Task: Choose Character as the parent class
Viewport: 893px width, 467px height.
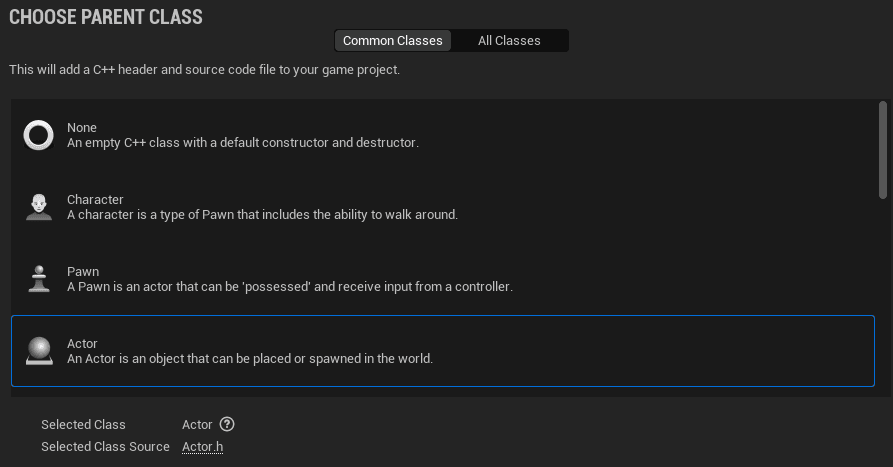Action: pyautogui.click(x=95, y=200)
